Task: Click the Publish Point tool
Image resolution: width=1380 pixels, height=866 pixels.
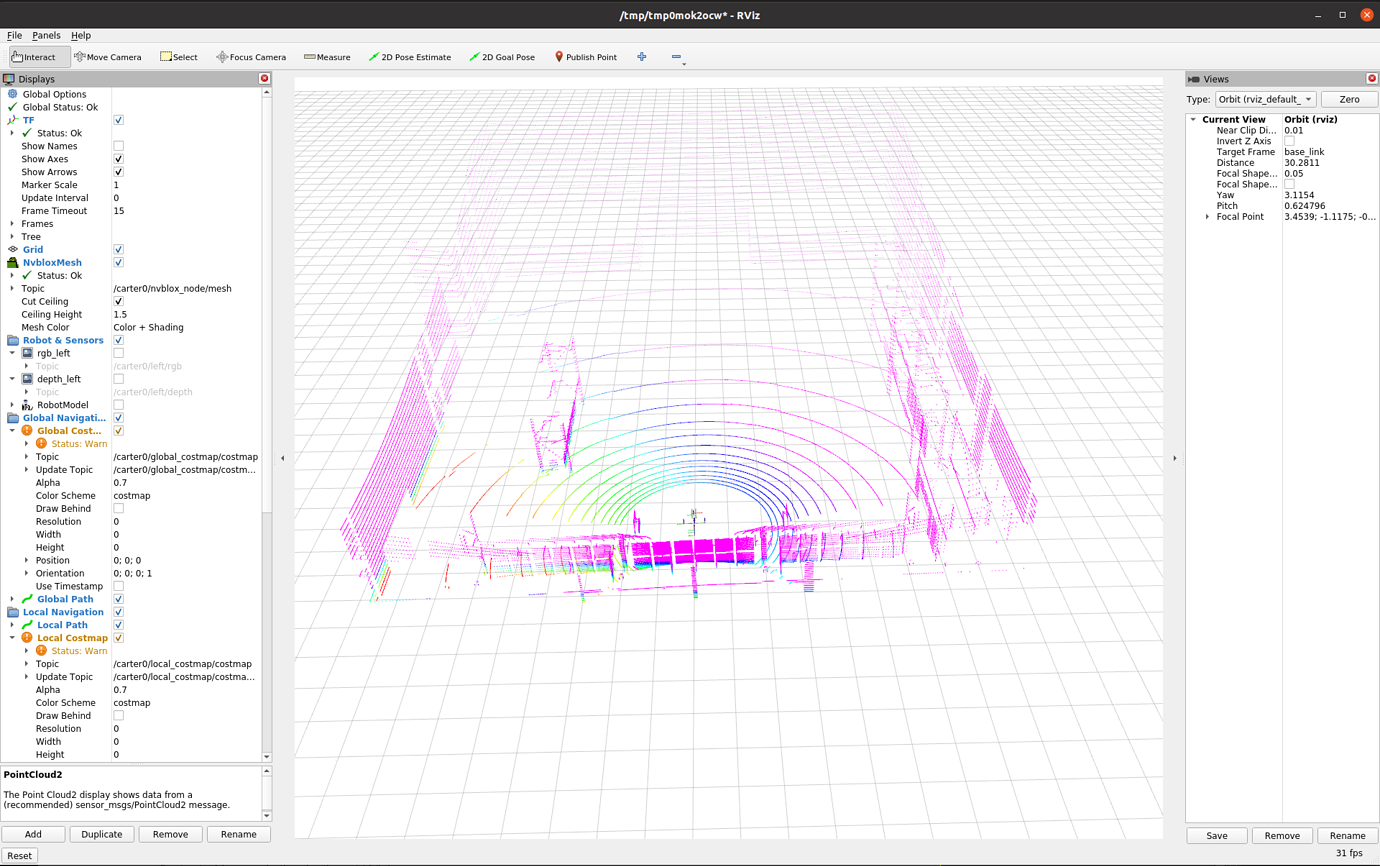Action: [585, 57]
